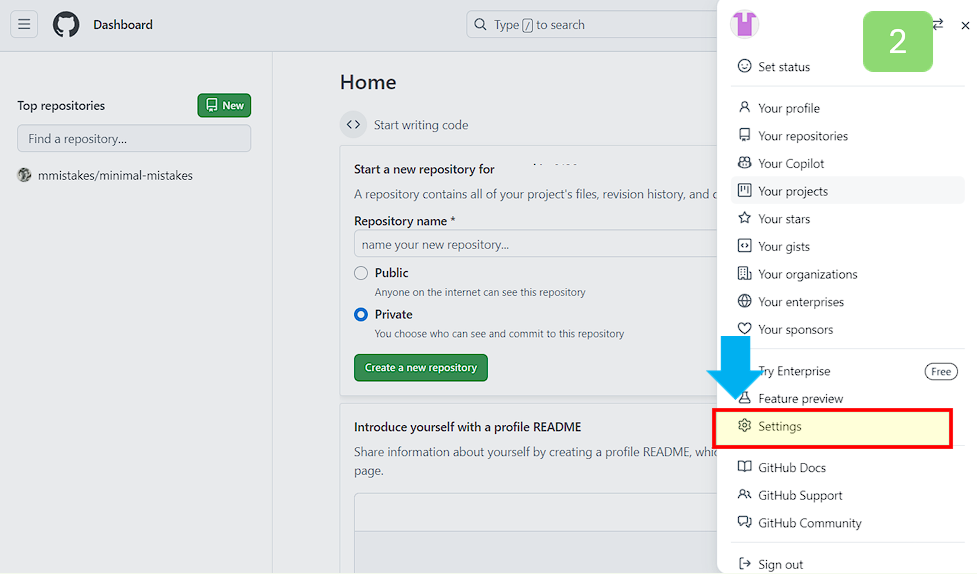Viewport: 977px width, 574px height.
Task: Click Introduce yourself with a profile README
Action: (467, 427)
